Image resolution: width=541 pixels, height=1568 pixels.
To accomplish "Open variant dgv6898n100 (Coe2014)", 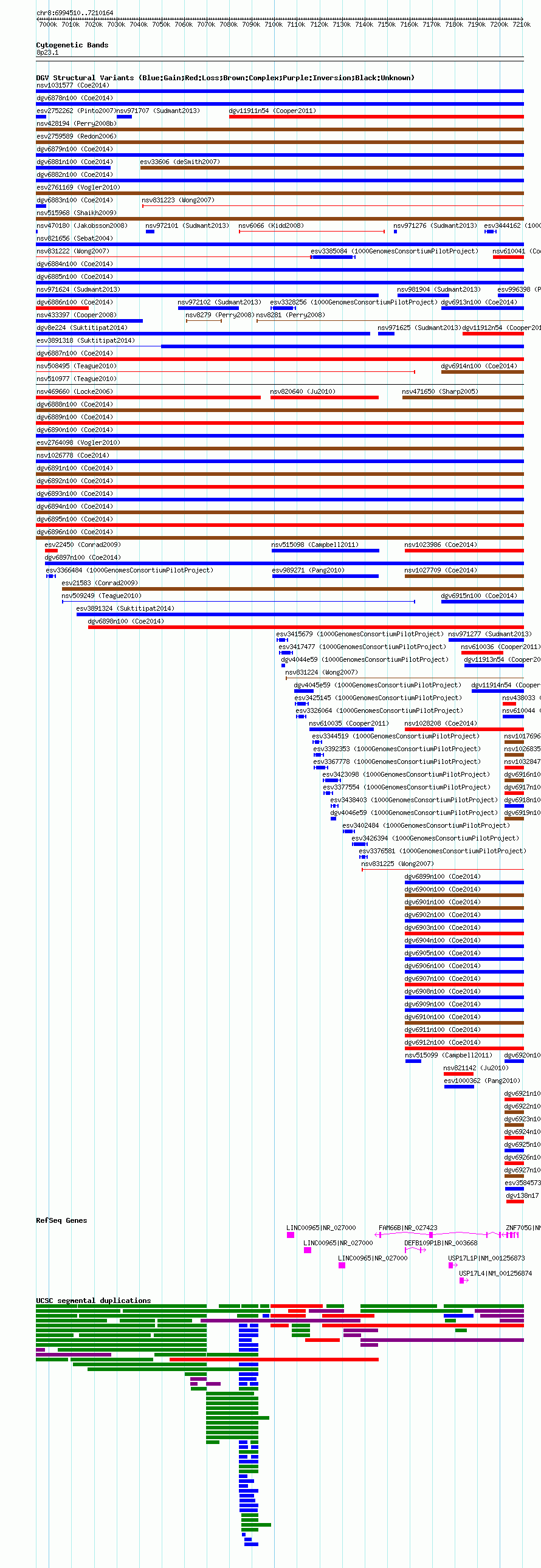I will (x=126, y=622).
